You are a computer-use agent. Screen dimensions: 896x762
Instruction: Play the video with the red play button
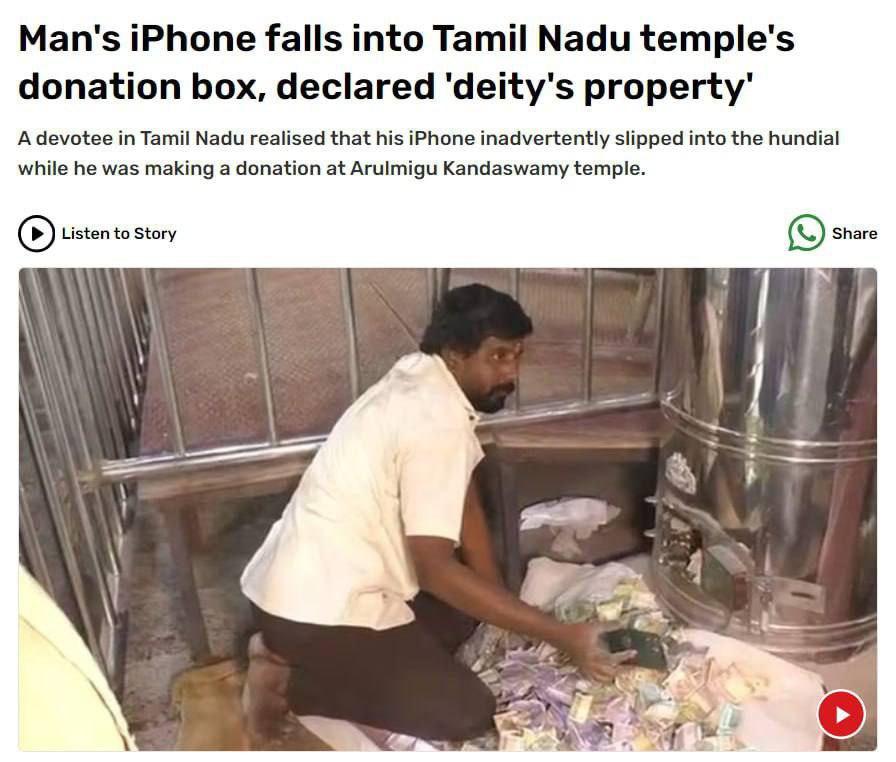pos(841,714)
